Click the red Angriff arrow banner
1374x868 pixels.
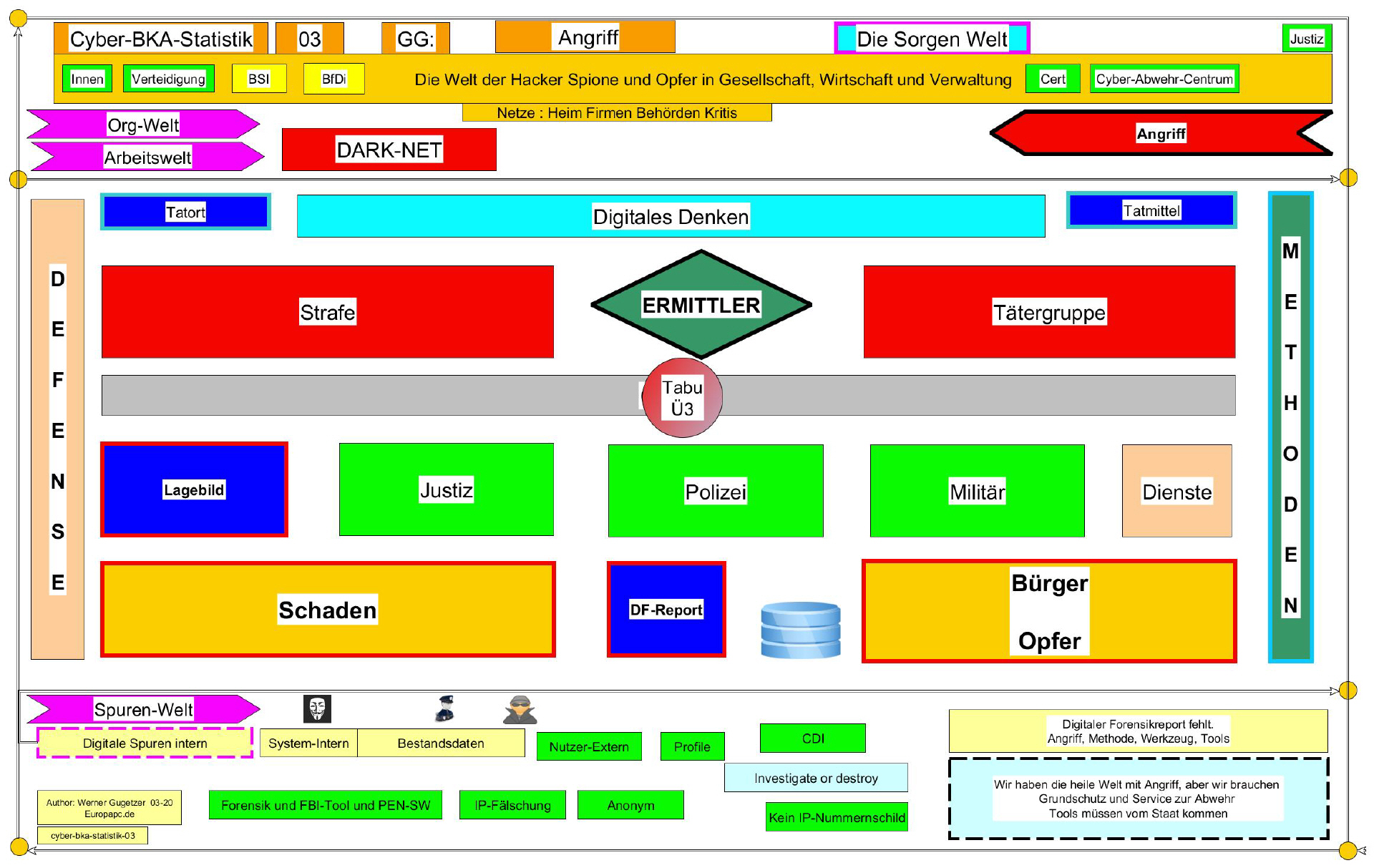[x=1160, y=133]
